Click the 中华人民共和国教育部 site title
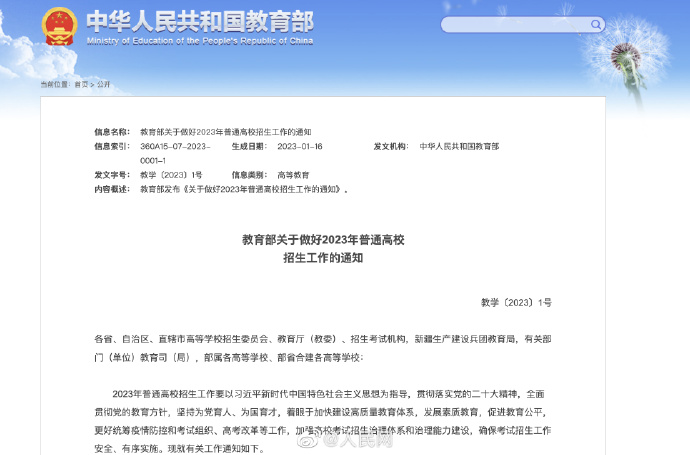The image size is (690, 455). pos(200,21)
